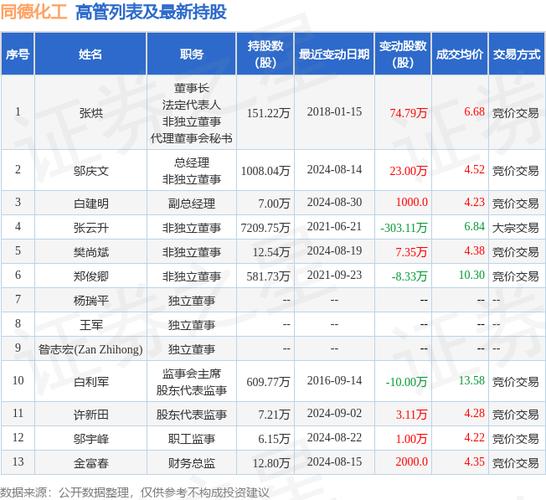Image resolution: width=546 pixels, height=500 pixels.
Task: Click the name 张烘 in row 1
Action: click(91, 113)
